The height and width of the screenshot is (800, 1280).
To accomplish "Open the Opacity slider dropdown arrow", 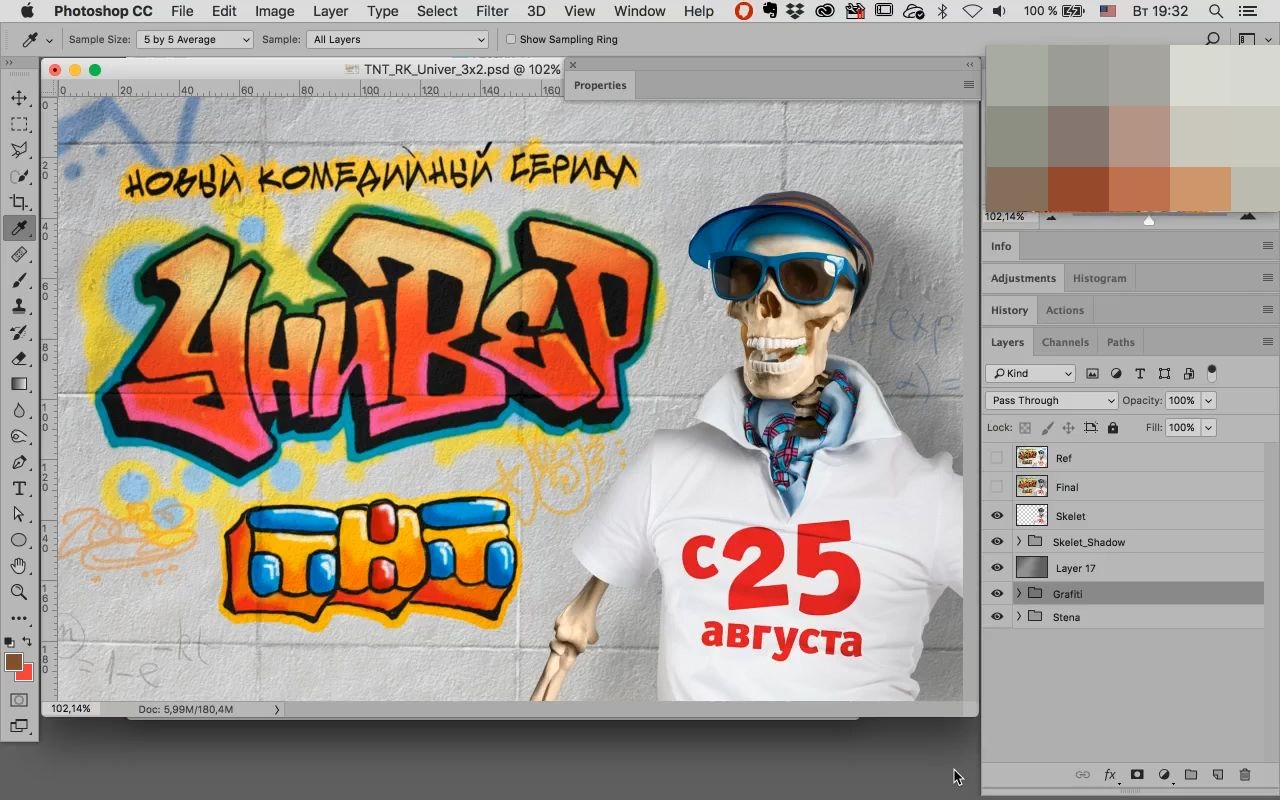I will [1208, 400].
